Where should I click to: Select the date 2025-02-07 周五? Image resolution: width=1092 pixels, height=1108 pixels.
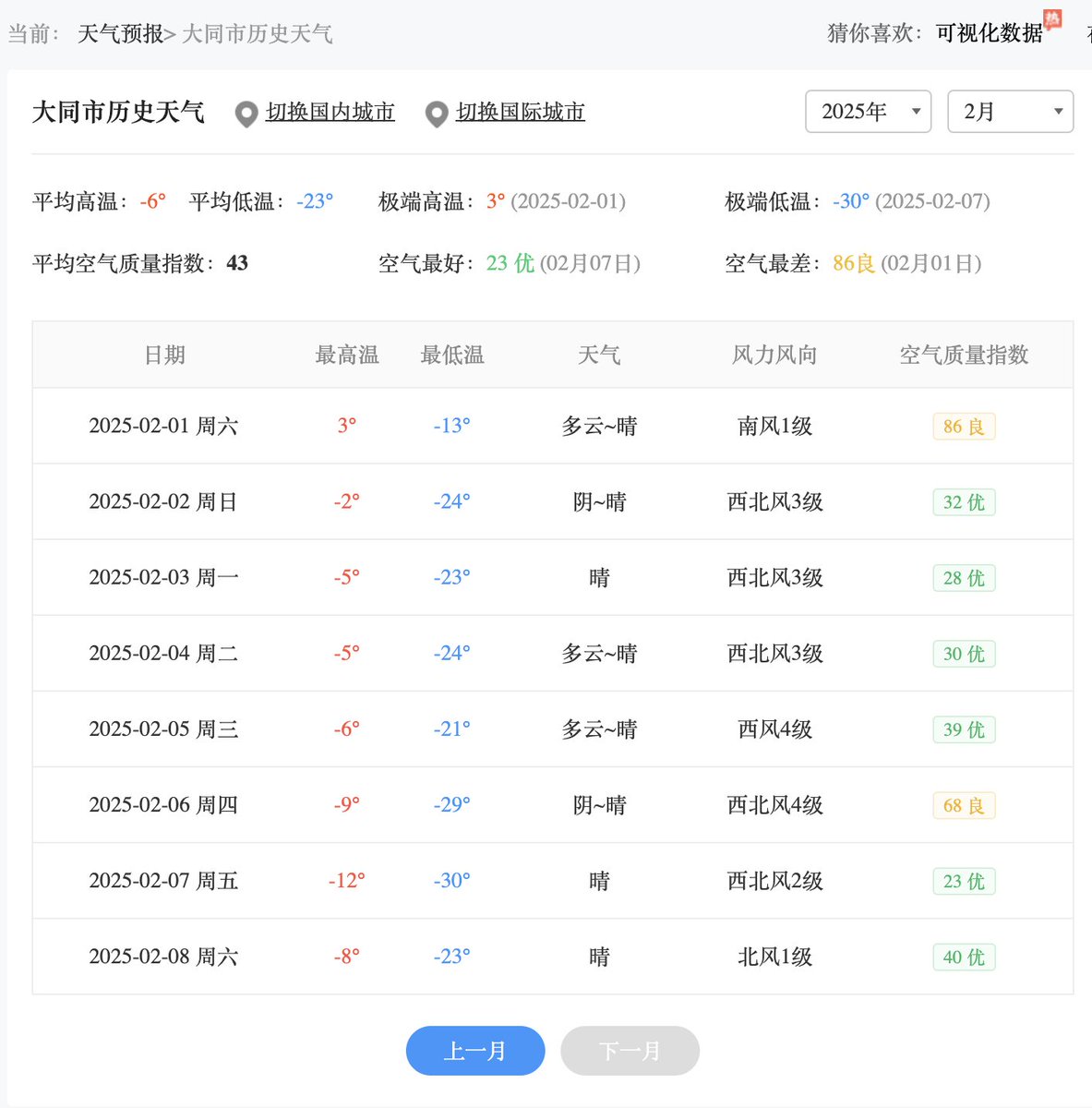point(163,880)
